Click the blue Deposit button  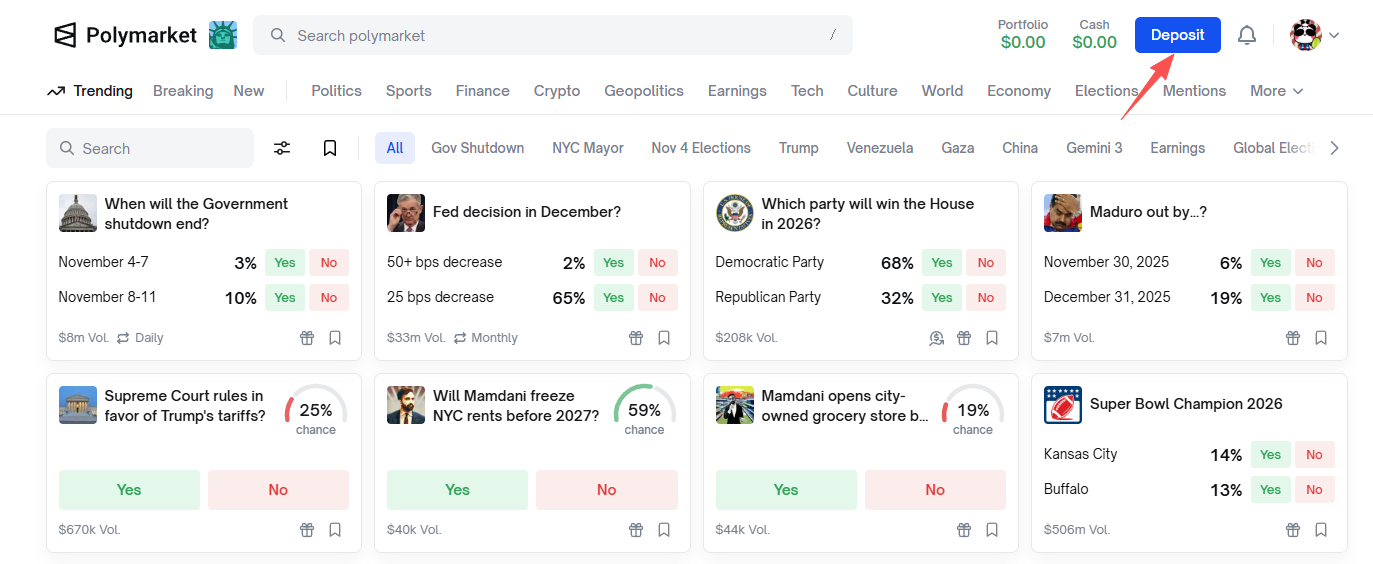point(1177,35)
